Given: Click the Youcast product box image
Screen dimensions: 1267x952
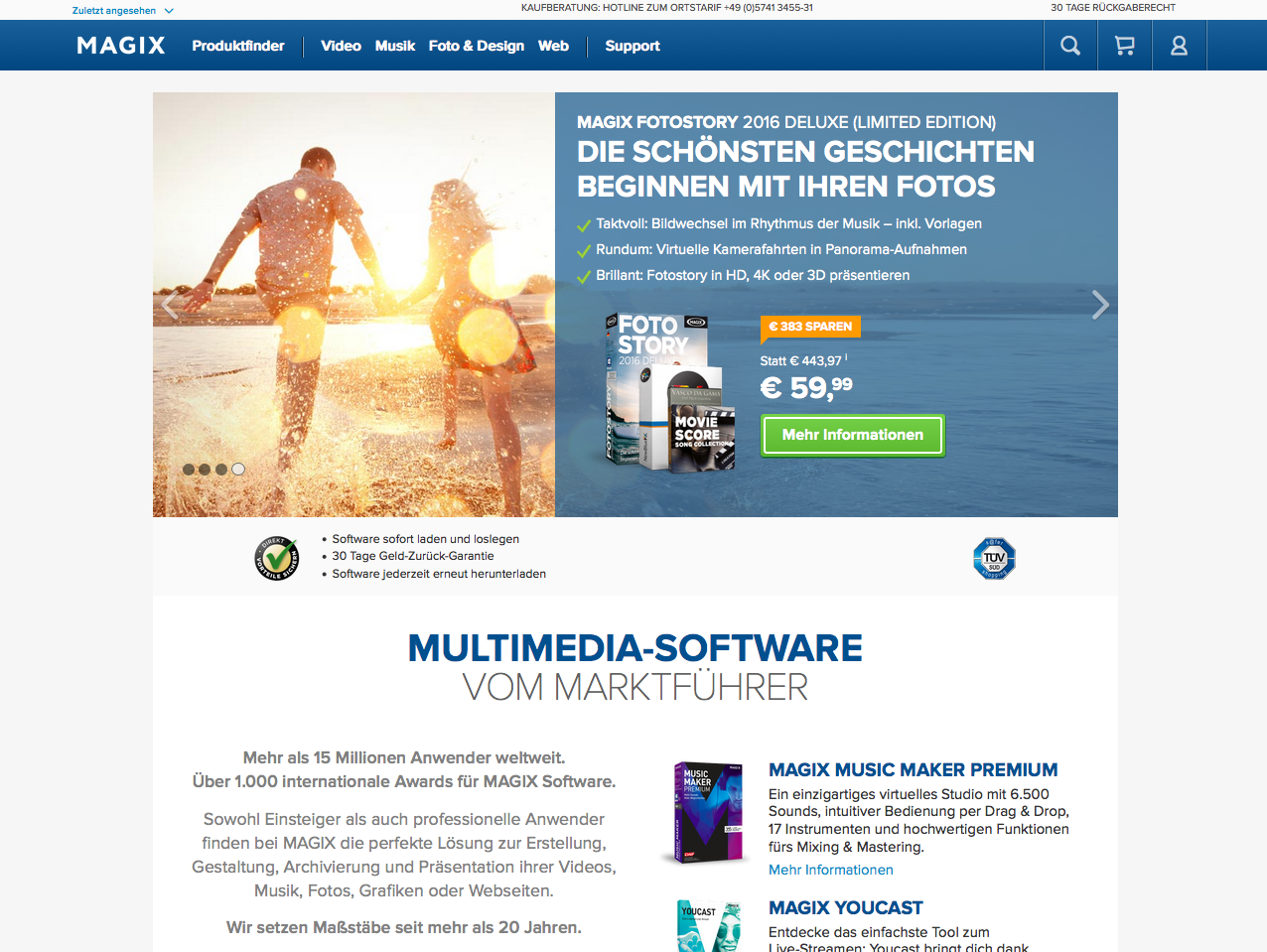Looking at the screenshot, I should click(711, 927).
